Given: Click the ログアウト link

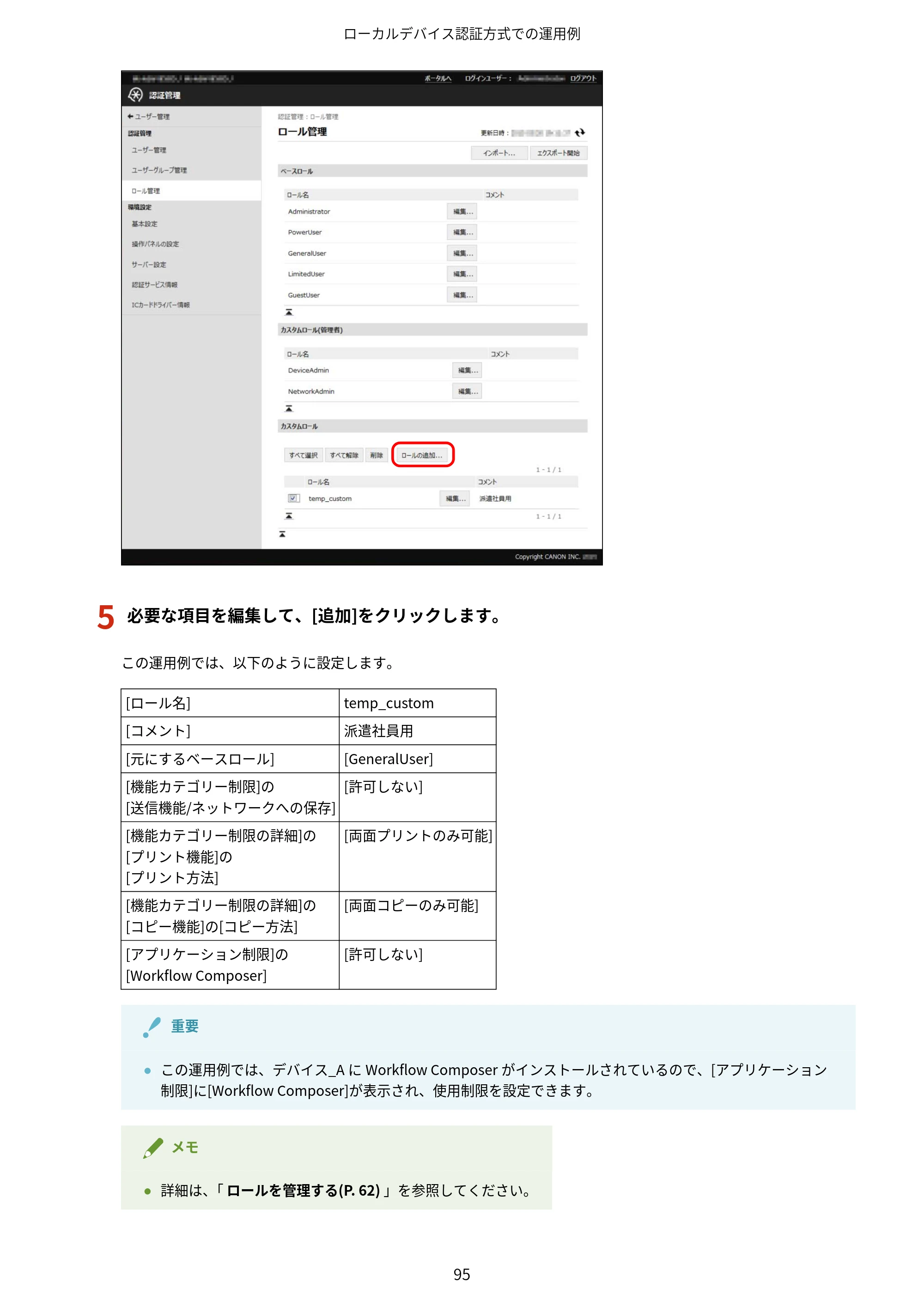Looking at the screenshot, I should tap(584, 79).
